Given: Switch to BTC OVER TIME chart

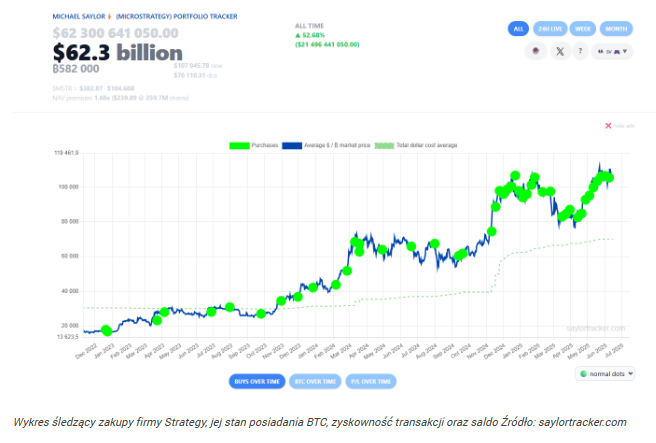Looking at the screenshot, I should pyautogui.click(x=315, y=382).
